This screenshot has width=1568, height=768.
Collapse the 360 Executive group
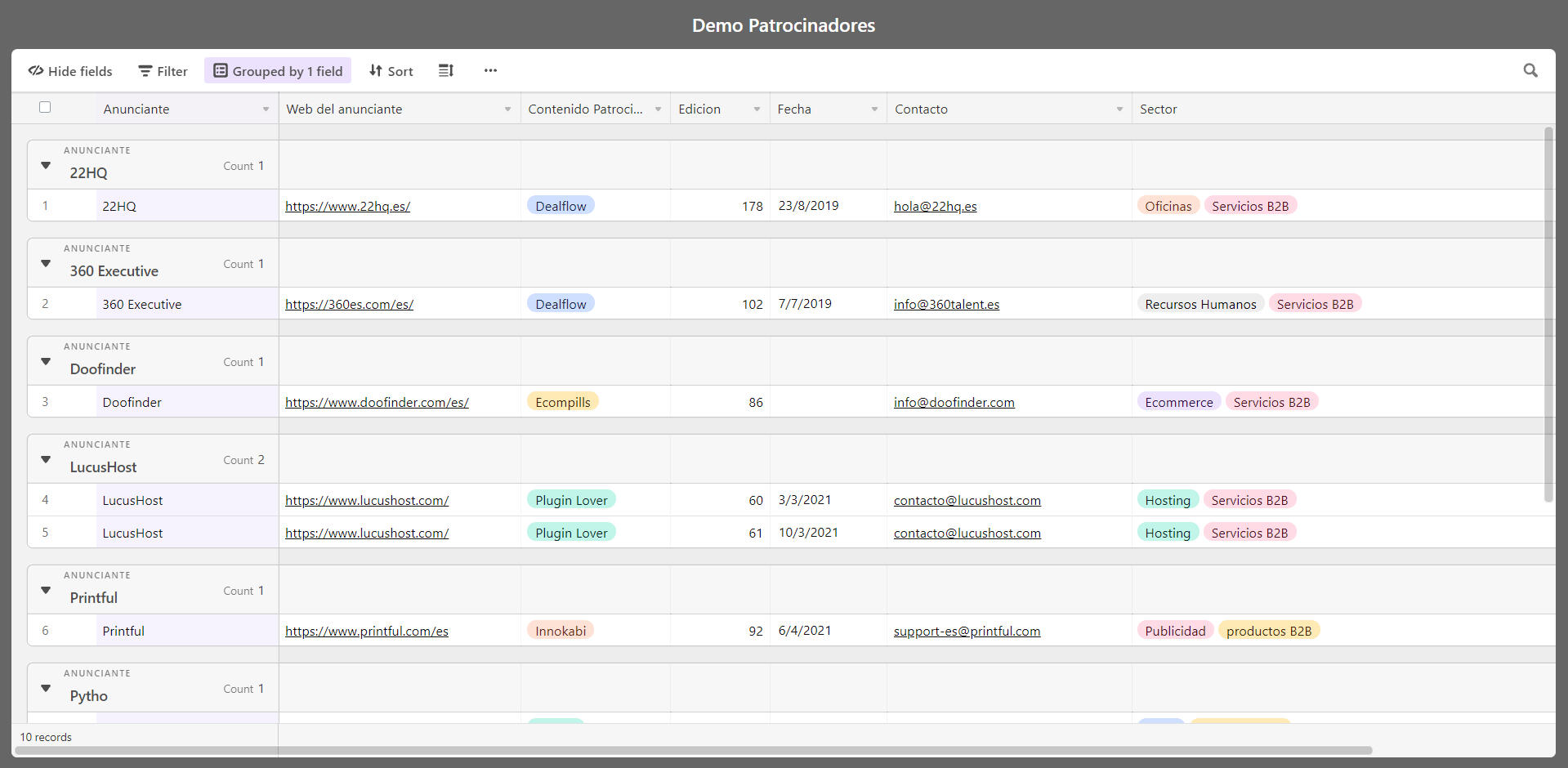click(46, 263)
